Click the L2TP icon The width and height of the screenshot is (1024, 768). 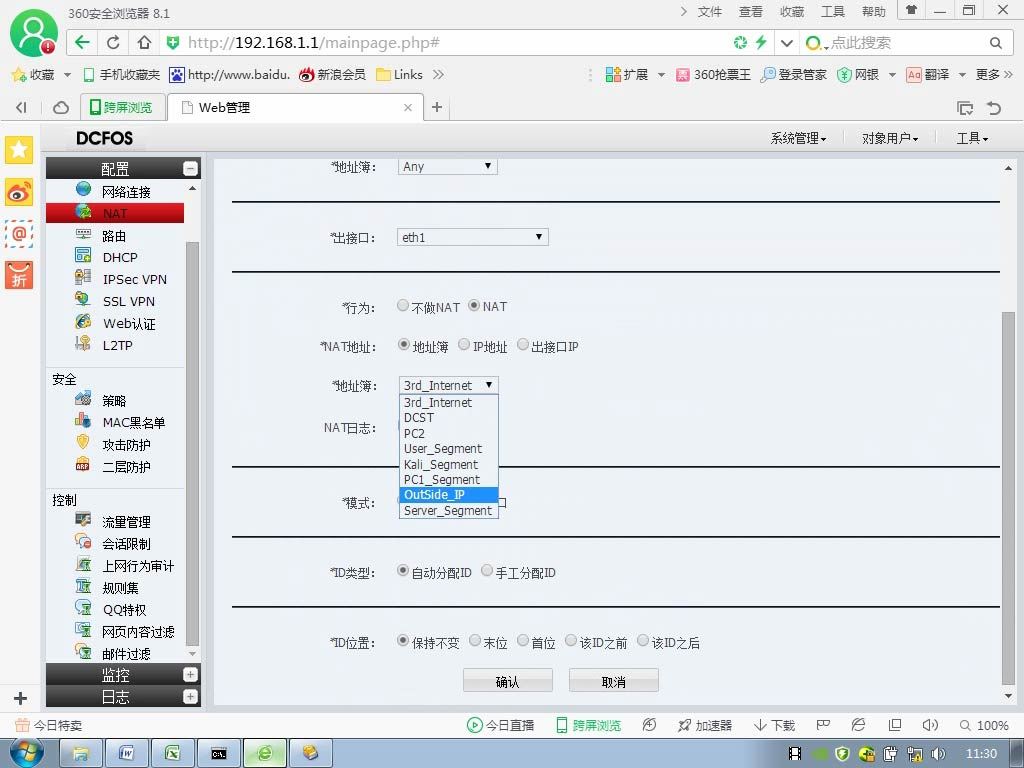click(x=83, y=343)
